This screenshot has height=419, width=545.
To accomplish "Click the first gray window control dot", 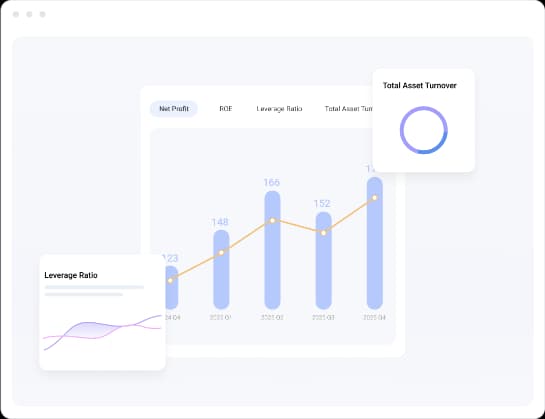I will pos(16,14).
